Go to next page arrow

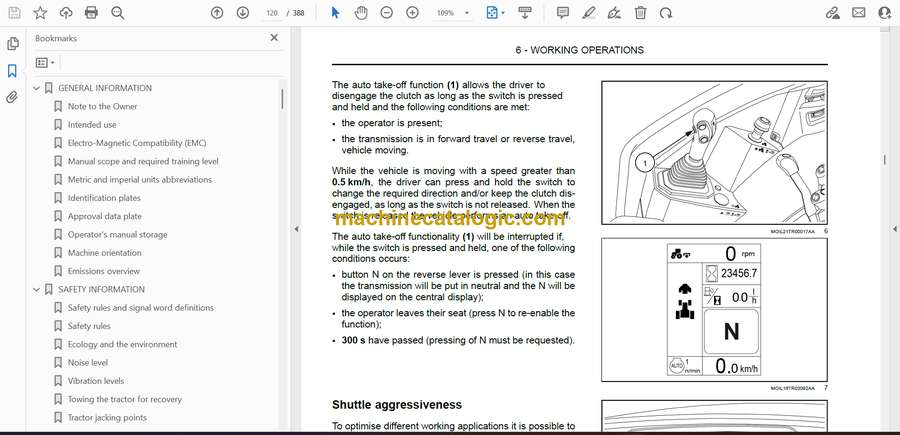pyautogui.click(x=243, y=13)
